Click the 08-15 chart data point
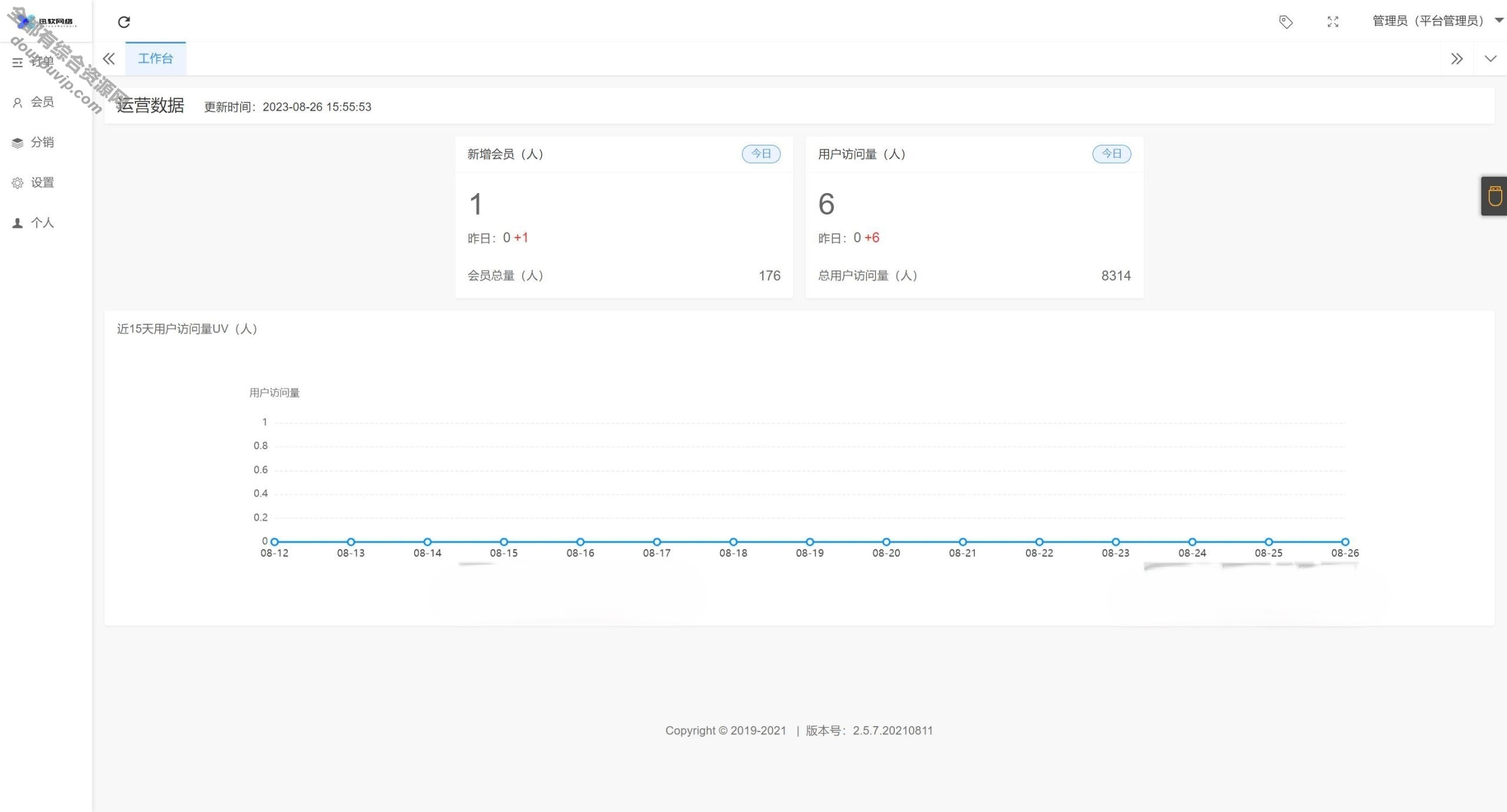 pos(504,541)
